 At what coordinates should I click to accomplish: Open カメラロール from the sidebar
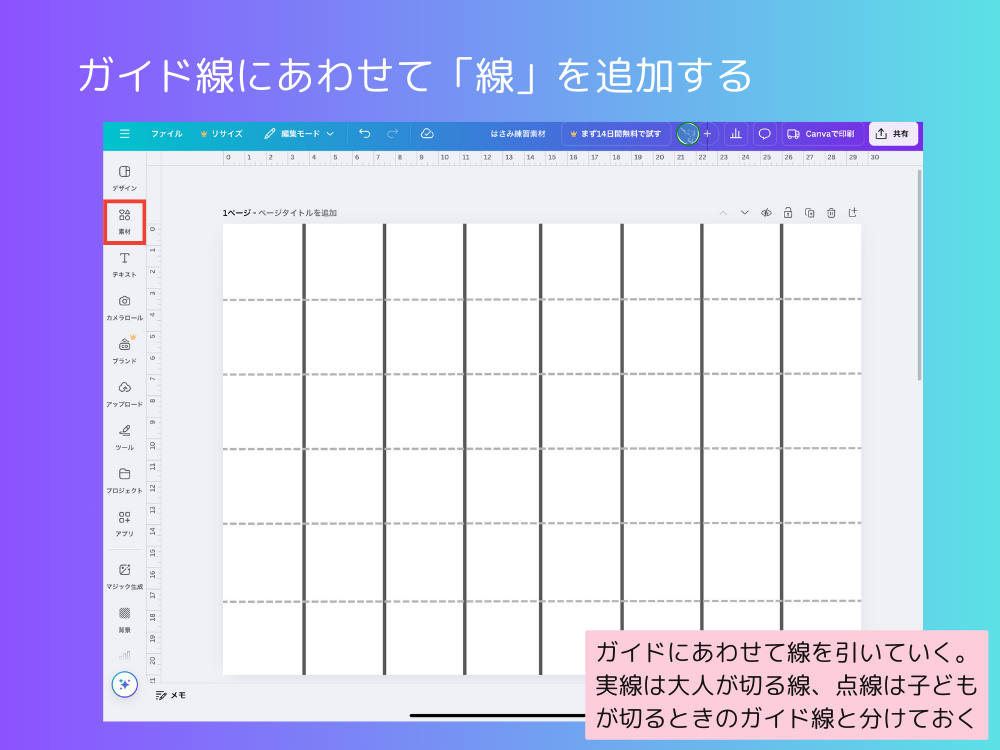123,307
